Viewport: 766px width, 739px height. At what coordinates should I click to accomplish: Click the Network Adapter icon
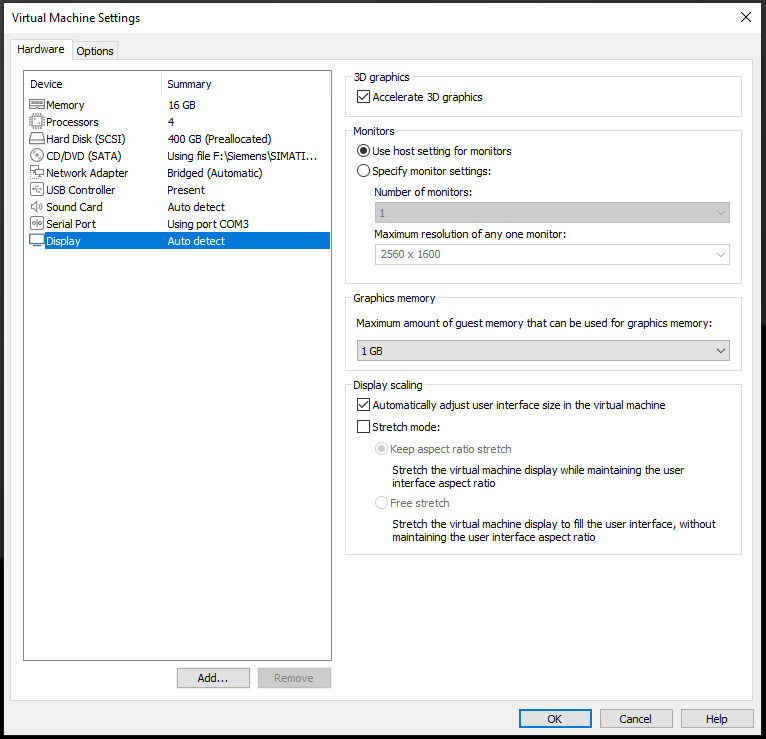pyautogui.click(x=37, y=172)
